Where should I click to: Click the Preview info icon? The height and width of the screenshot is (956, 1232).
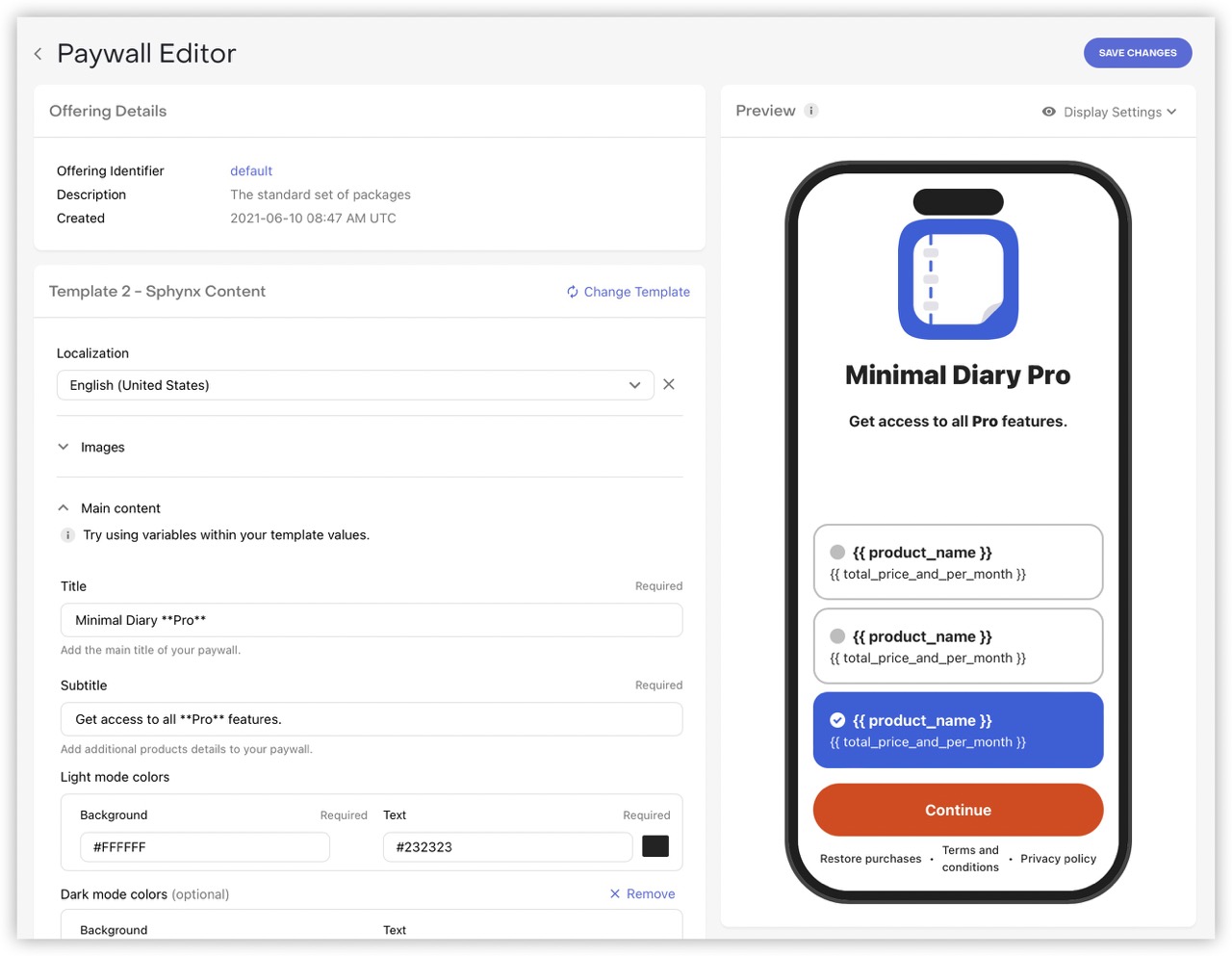tap(811, 111)
